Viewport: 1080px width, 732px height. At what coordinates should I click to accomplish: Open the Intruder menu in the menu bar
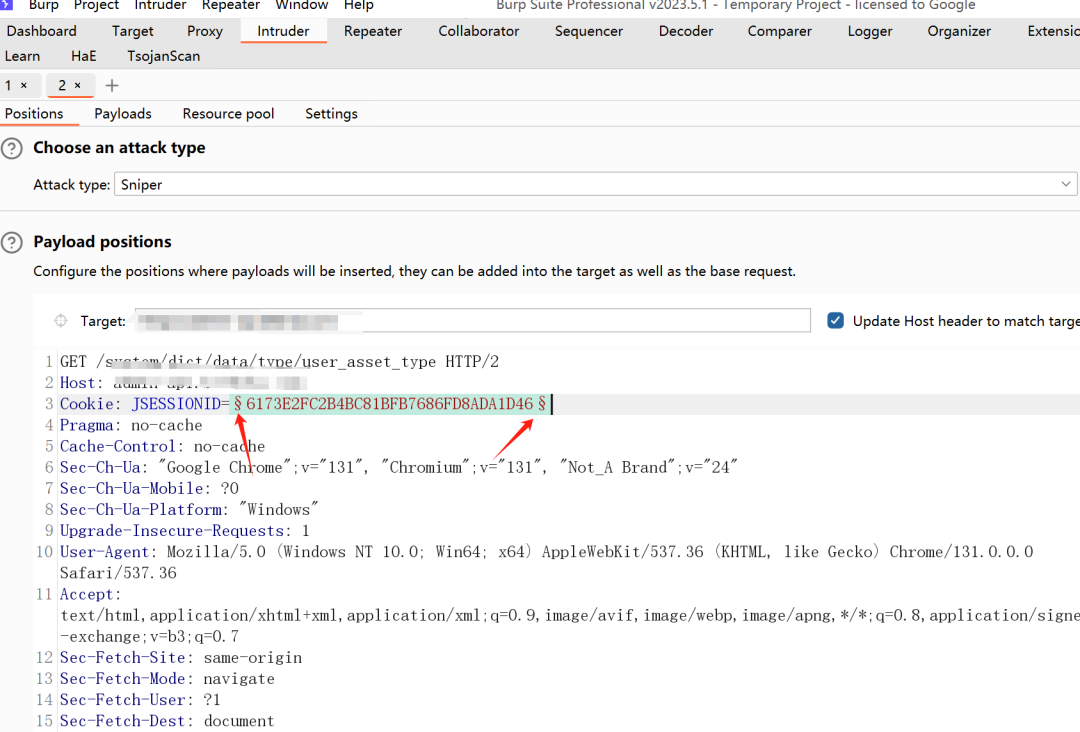tap(160, 5)
